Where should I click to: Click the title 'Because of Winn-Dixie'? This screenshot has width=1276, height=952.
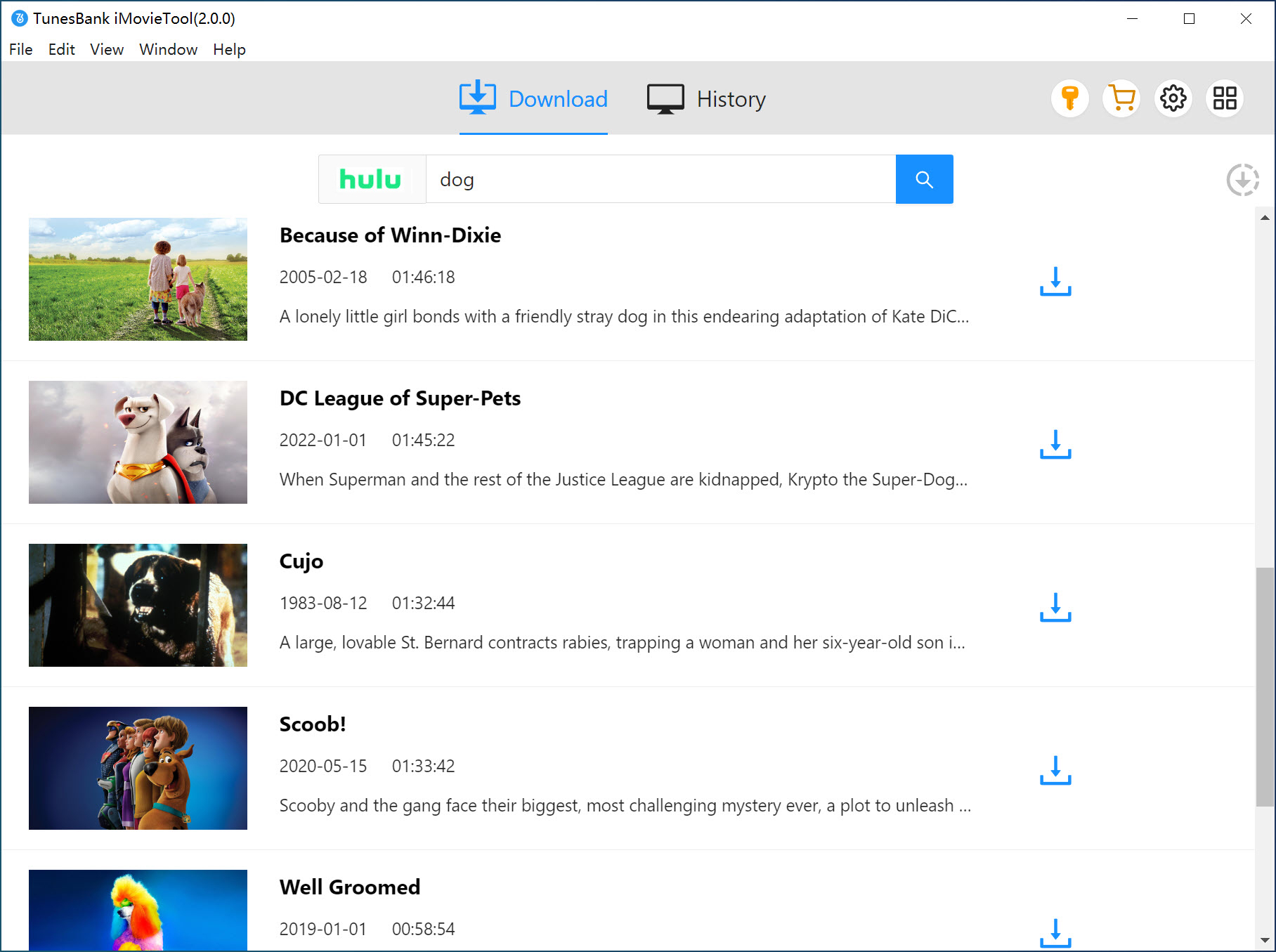click(x=390, y=235)
